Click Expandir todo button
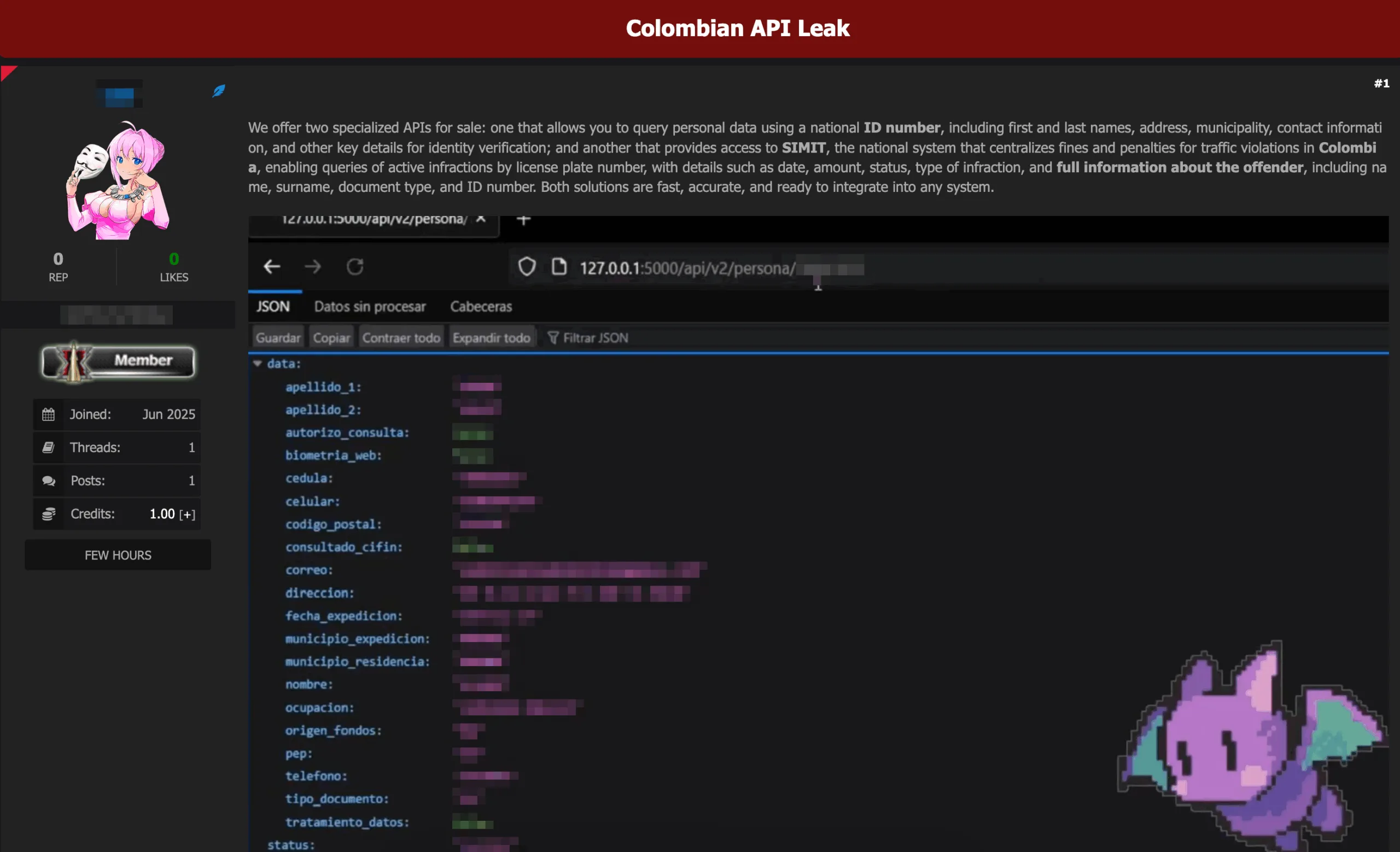Screen dimensions: 1400x852 pos(491,338)
